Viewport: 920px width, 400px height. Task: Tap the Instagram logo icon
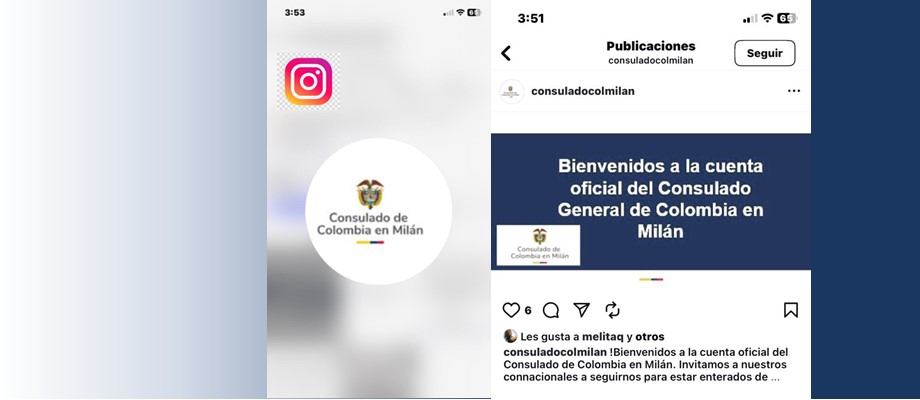tap(308, 82)
